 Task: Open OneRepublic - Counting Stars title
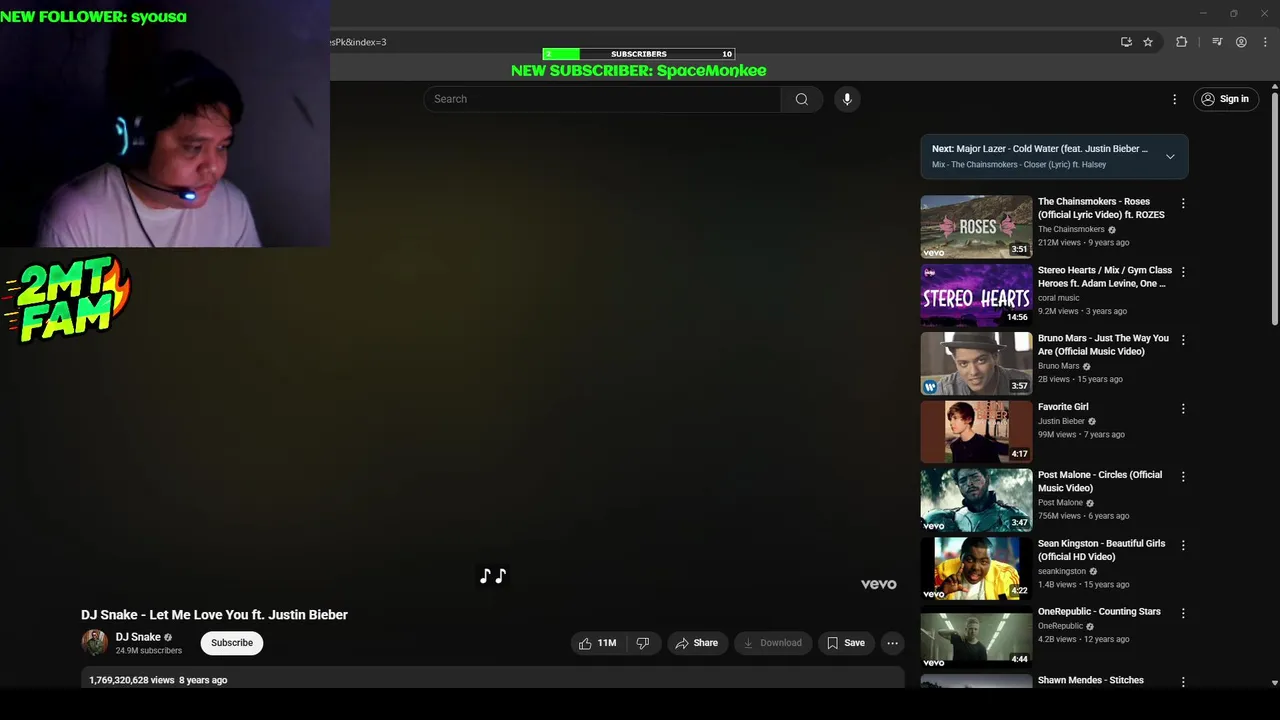[x=1099, y=612]
